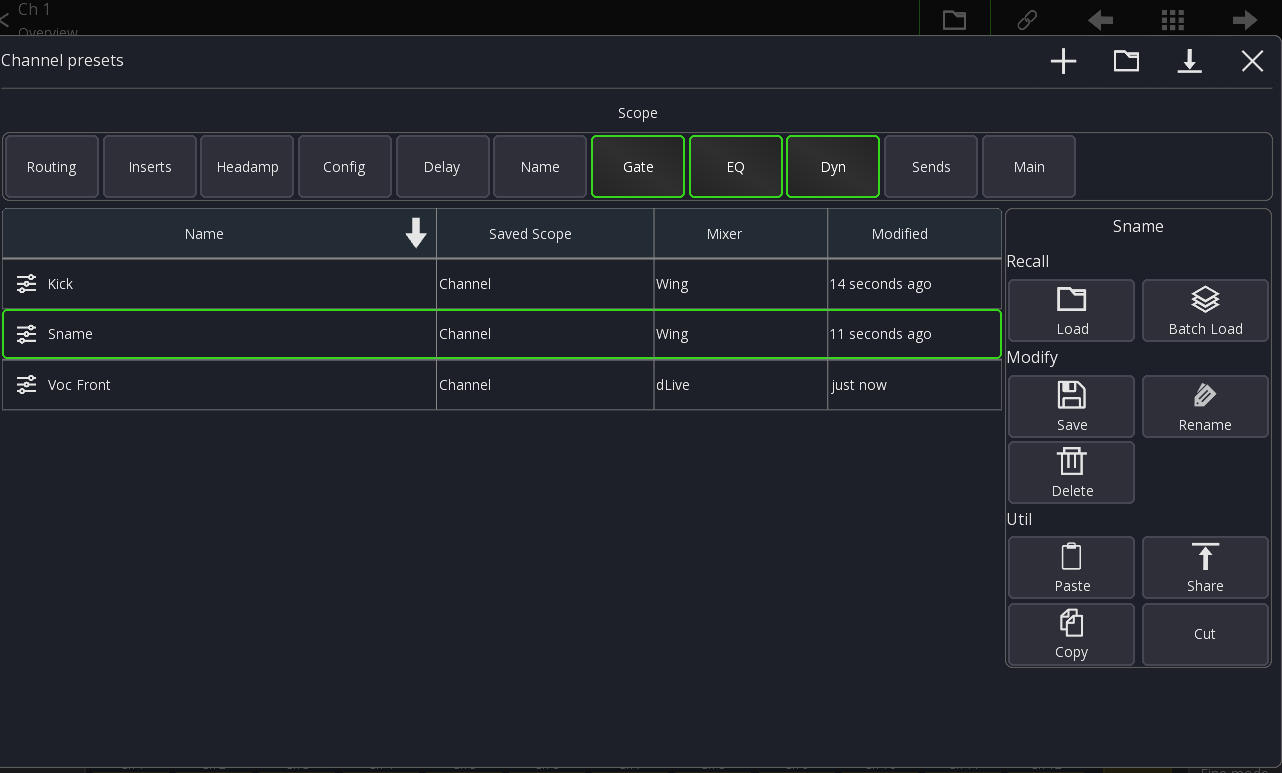Disable the Gate scope toggle

pos(638,167)
